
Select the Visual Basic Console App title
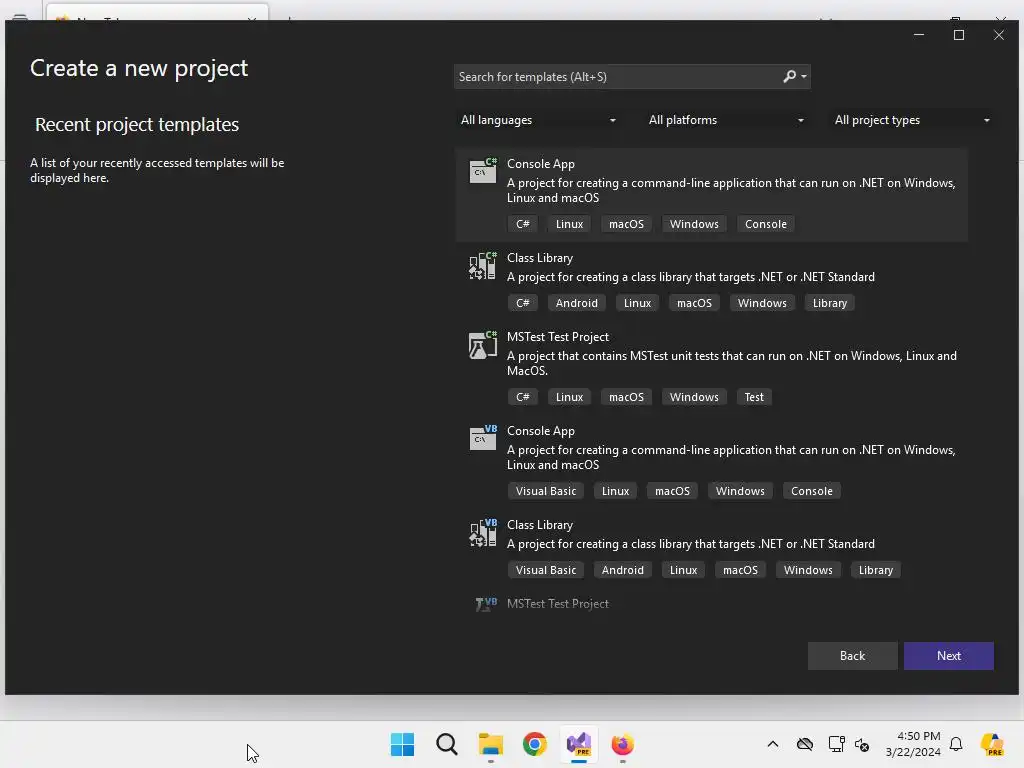(541, 431)
